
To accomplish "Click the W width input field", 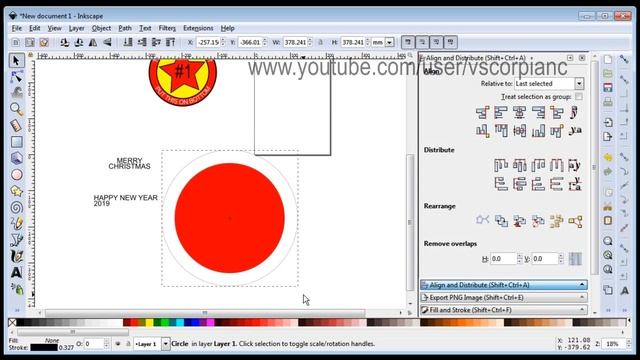I will click(x=295, y=42).
